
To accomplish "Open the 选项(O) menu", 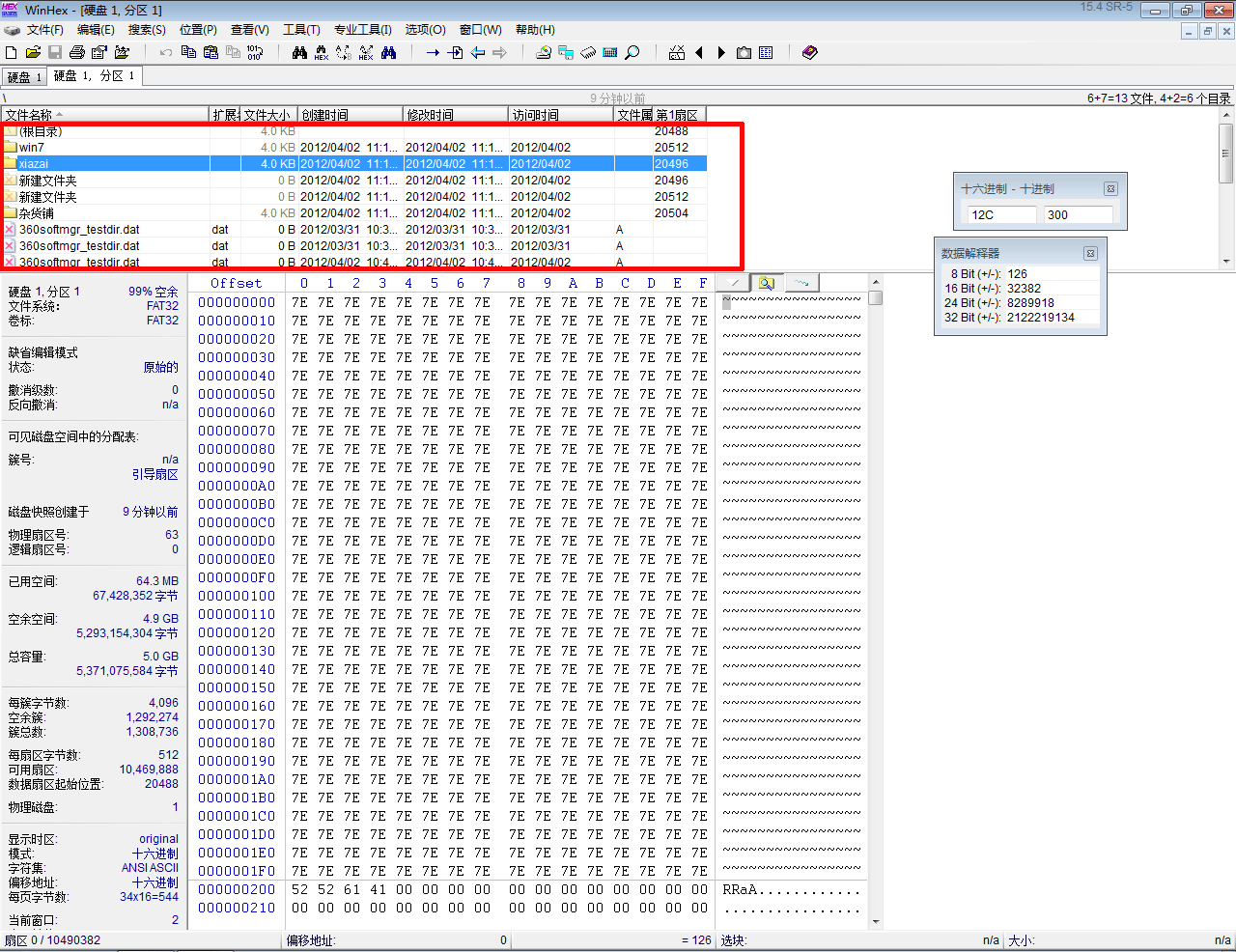I will (425, 30).
